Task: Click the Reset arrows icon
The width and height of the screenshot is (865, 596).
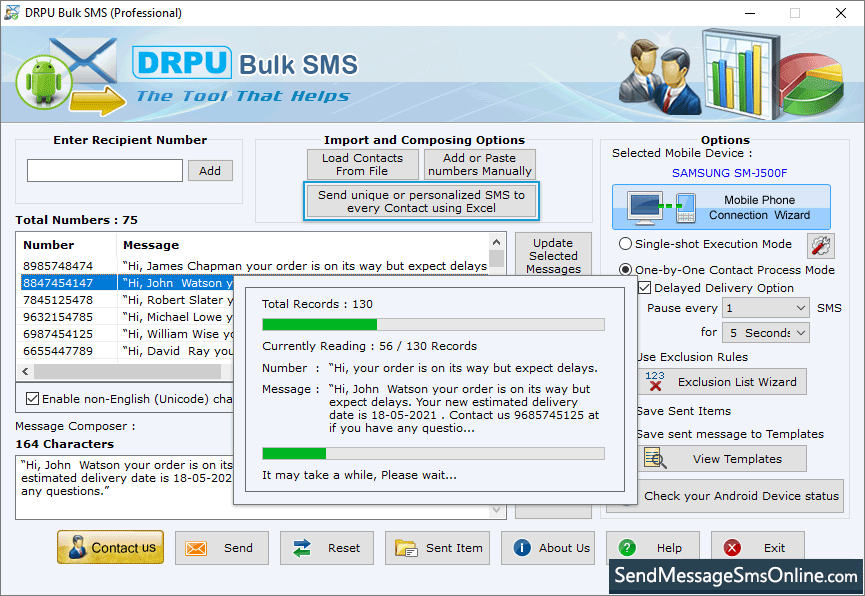Action: 302,548
